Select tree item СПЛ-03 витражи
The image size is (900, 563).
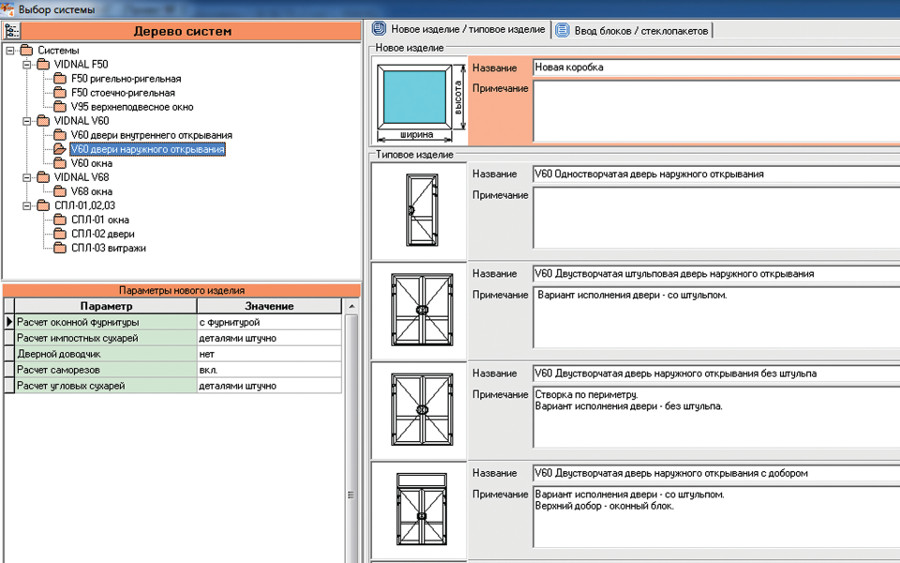pos(108,248)
